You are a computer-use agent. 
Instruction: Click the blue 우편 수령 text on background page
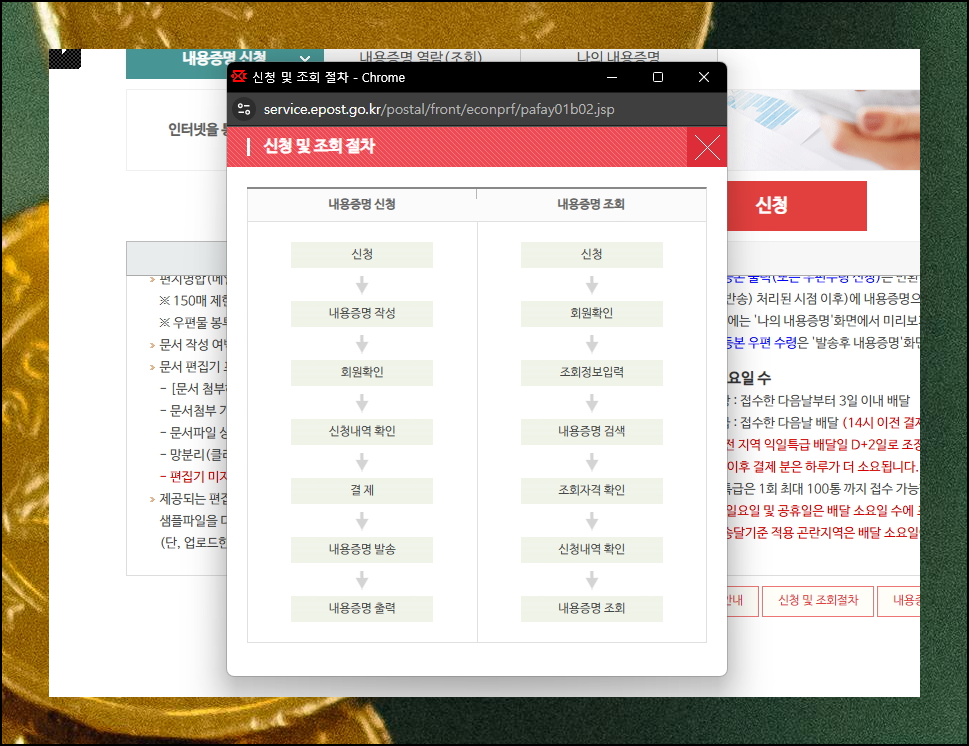point(772,343)
